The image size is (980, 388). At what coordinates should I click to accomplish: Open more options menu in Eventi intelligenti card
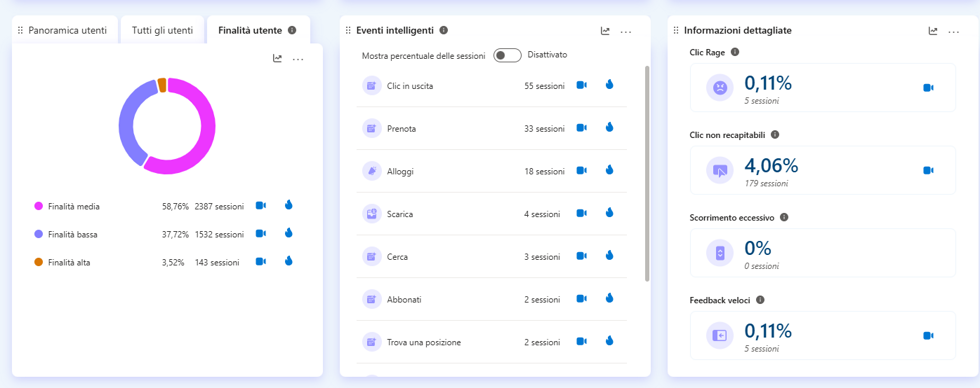[626, 31]
